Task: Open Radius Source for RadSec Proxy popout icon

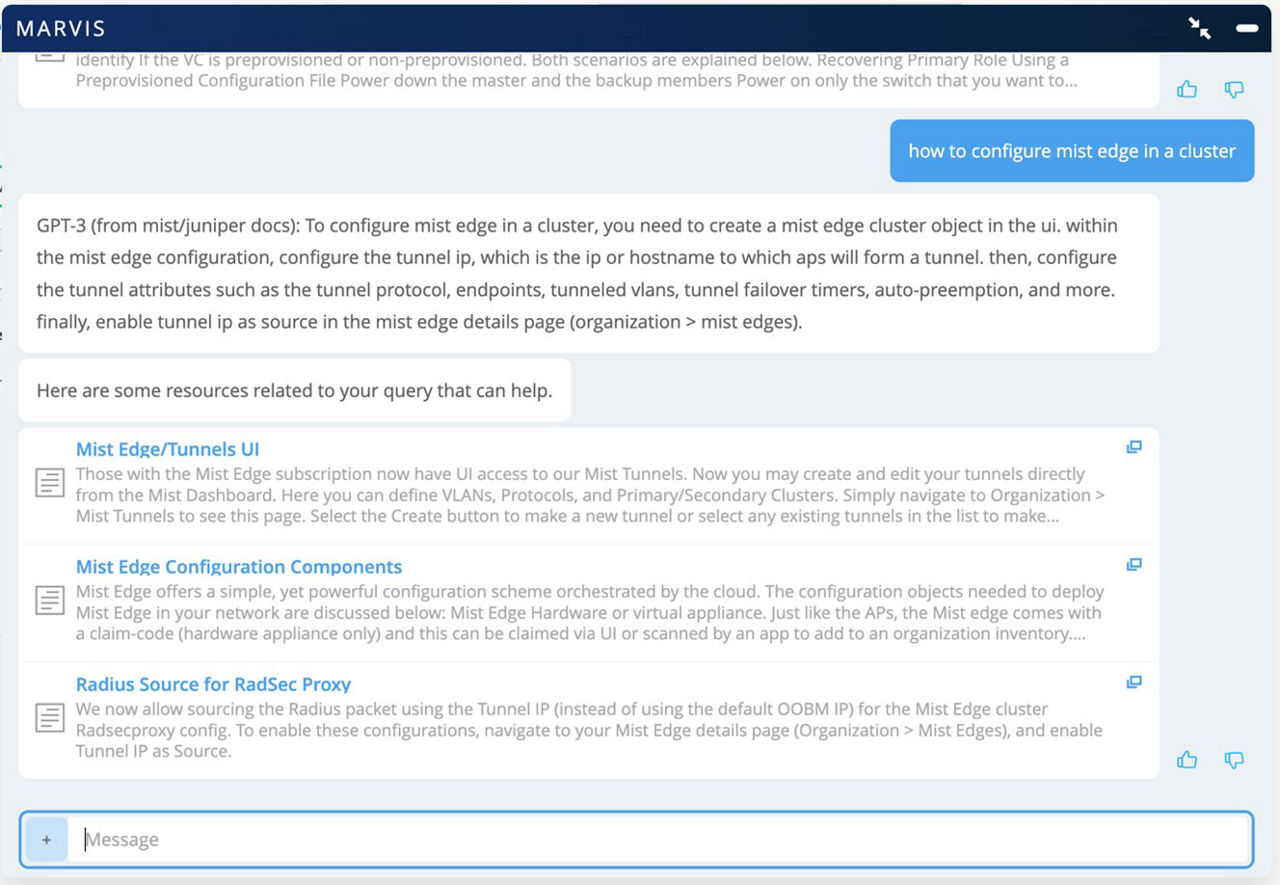Action: point(1134,682)
